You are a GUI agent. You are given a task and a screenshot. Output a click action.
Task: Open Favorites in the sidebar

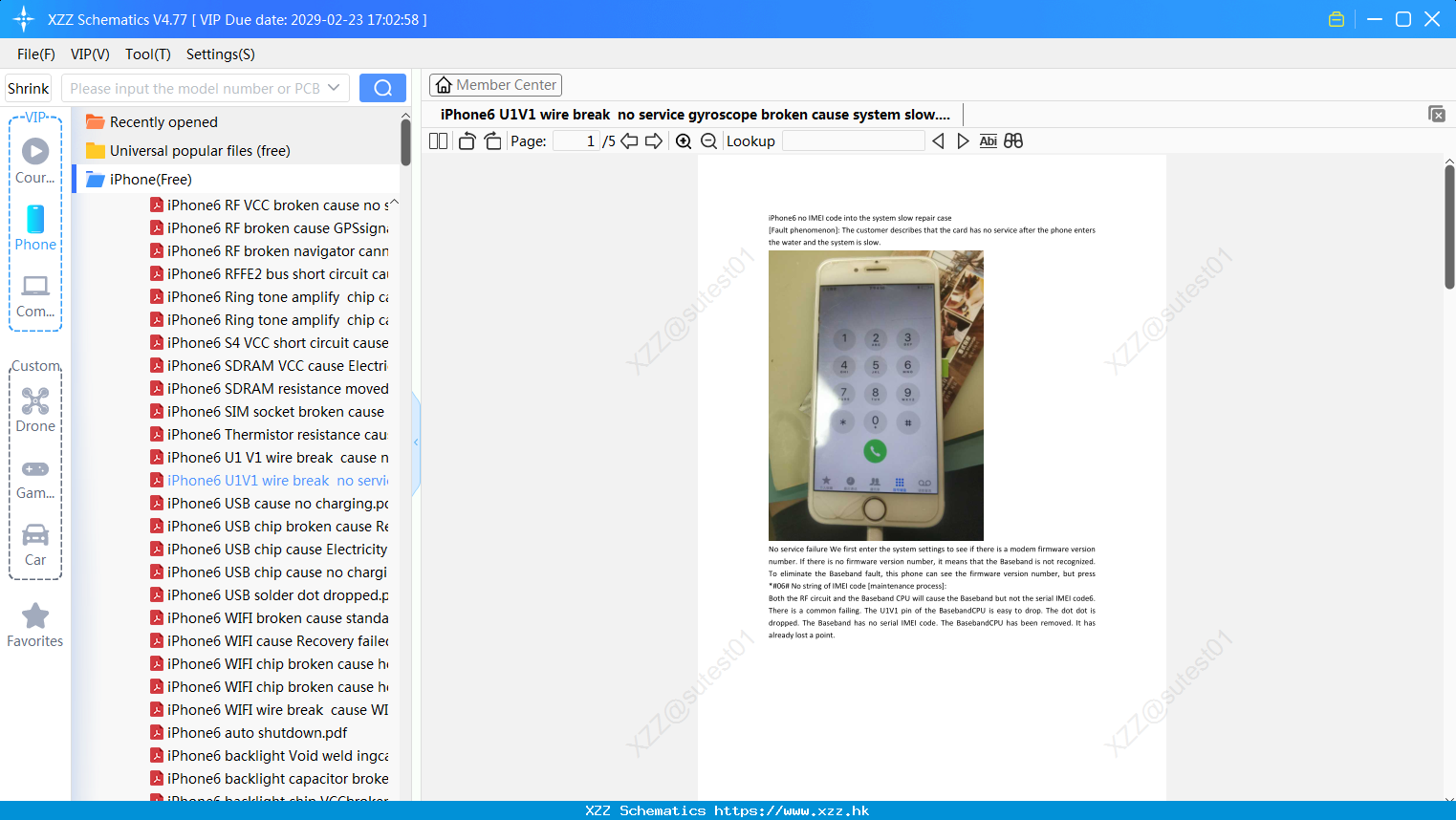click(35, 625)
